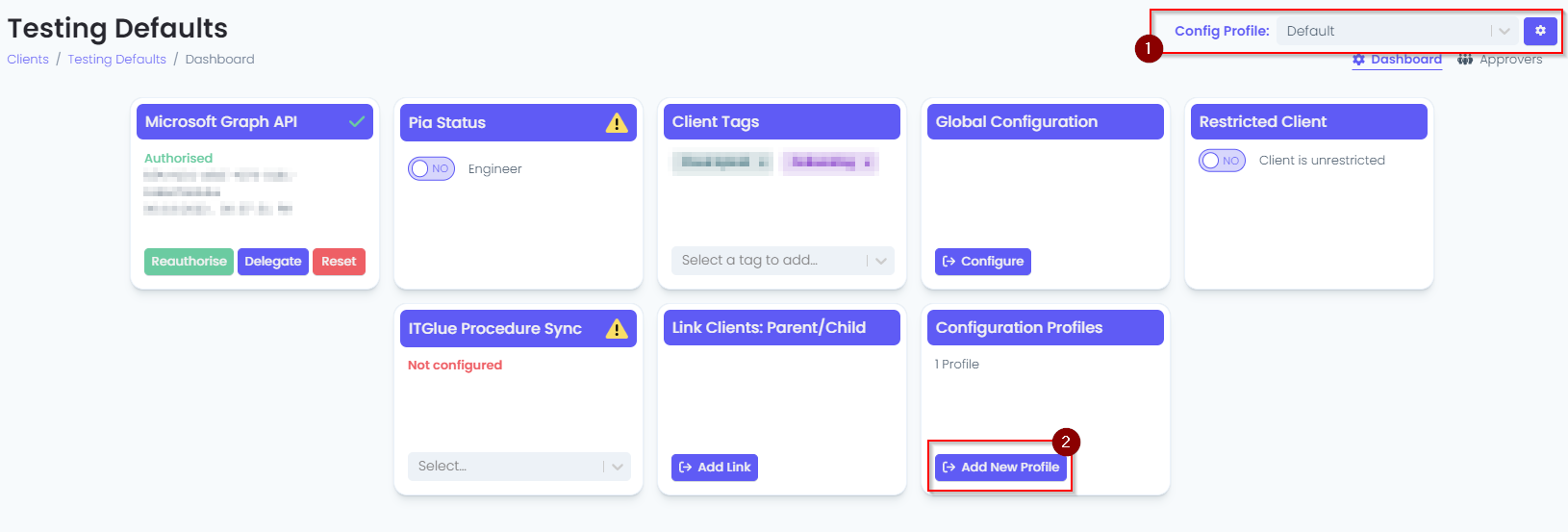Click the Microsoft Graph API green checkmark

(x=357, y=122)
